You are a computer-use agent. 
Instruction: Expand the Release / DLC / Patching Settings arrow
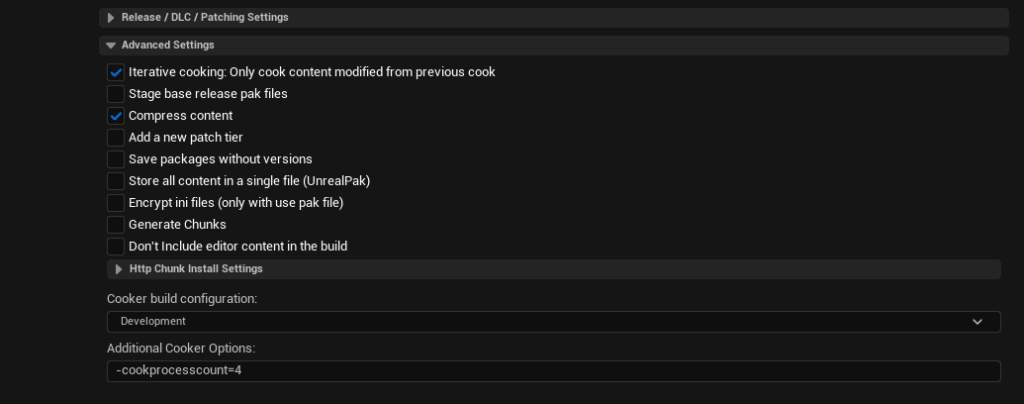coord(110,18)
